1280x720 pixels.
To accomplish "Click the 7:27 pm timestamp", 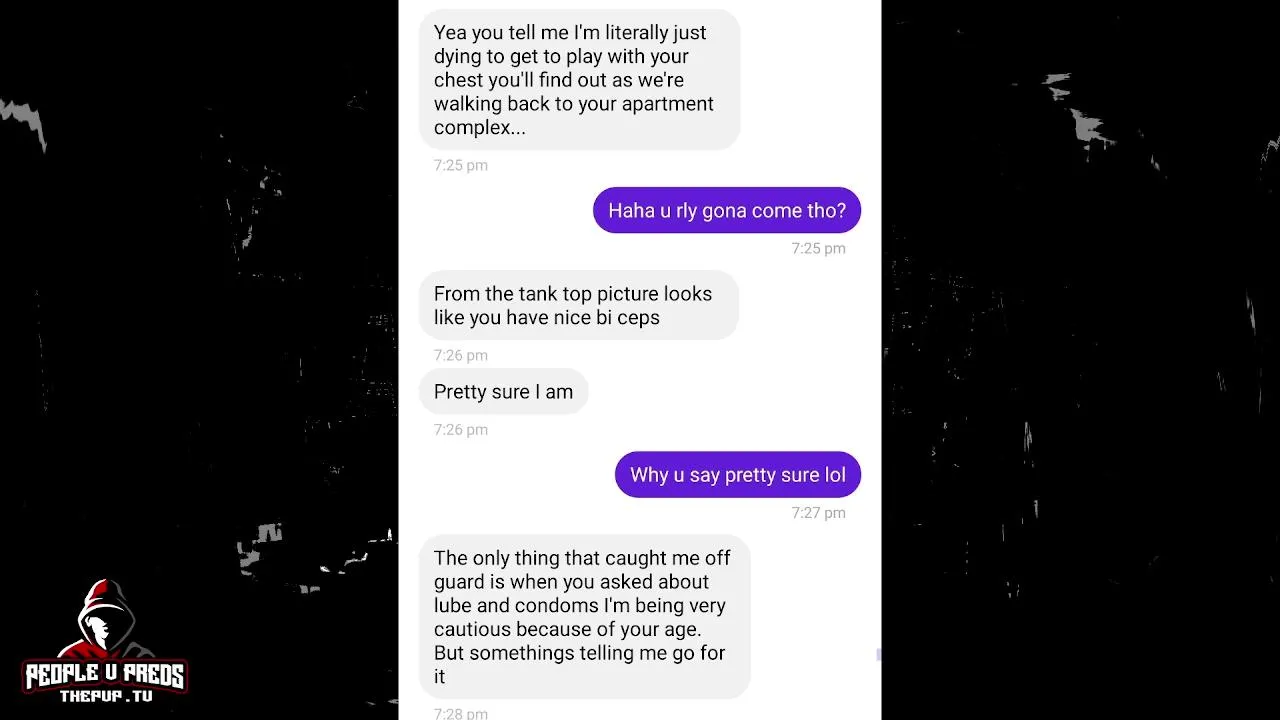I will [x=818, y=513].
